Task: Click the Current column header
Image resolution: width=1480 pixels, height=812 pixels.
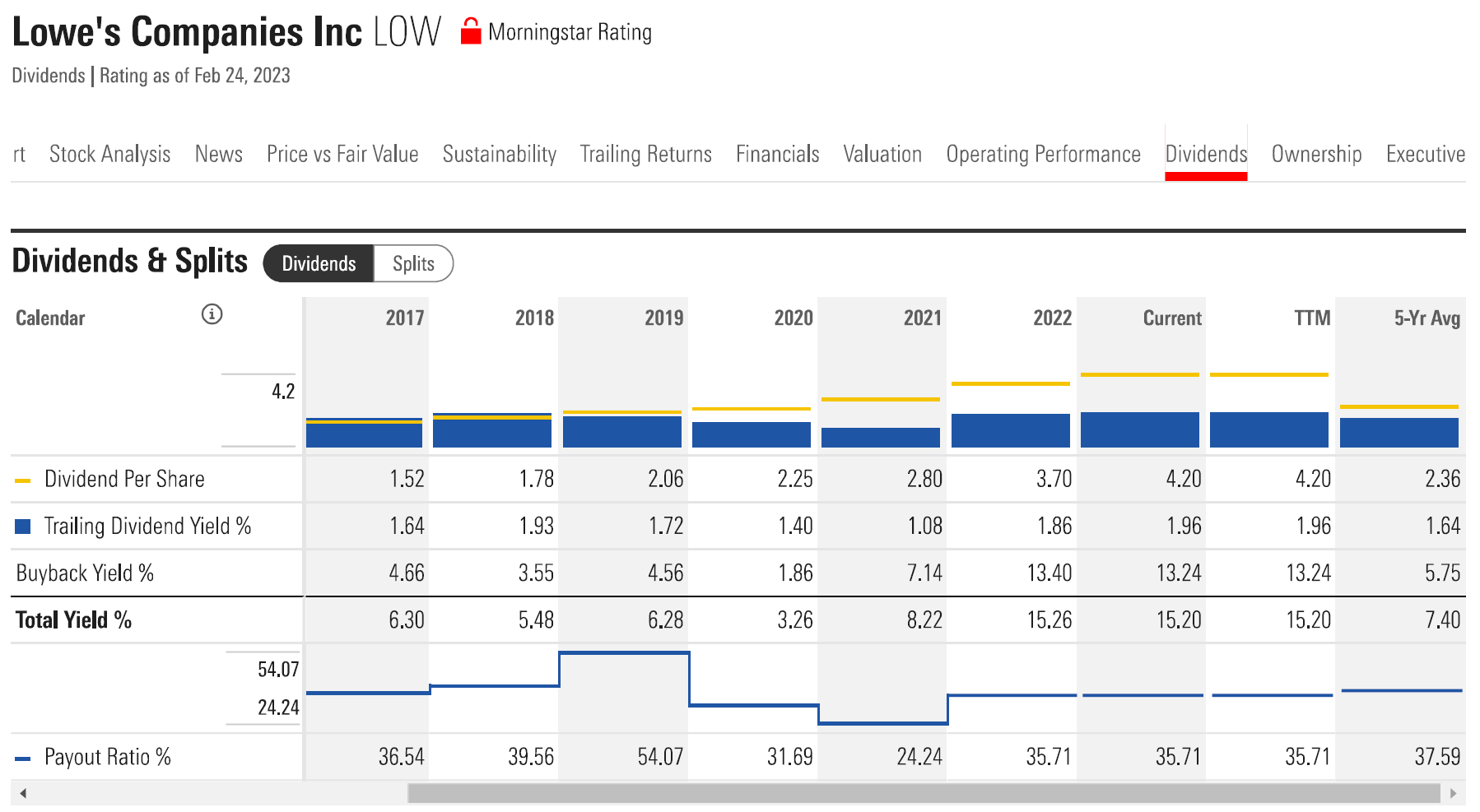Action: [x=1172, y=318]
